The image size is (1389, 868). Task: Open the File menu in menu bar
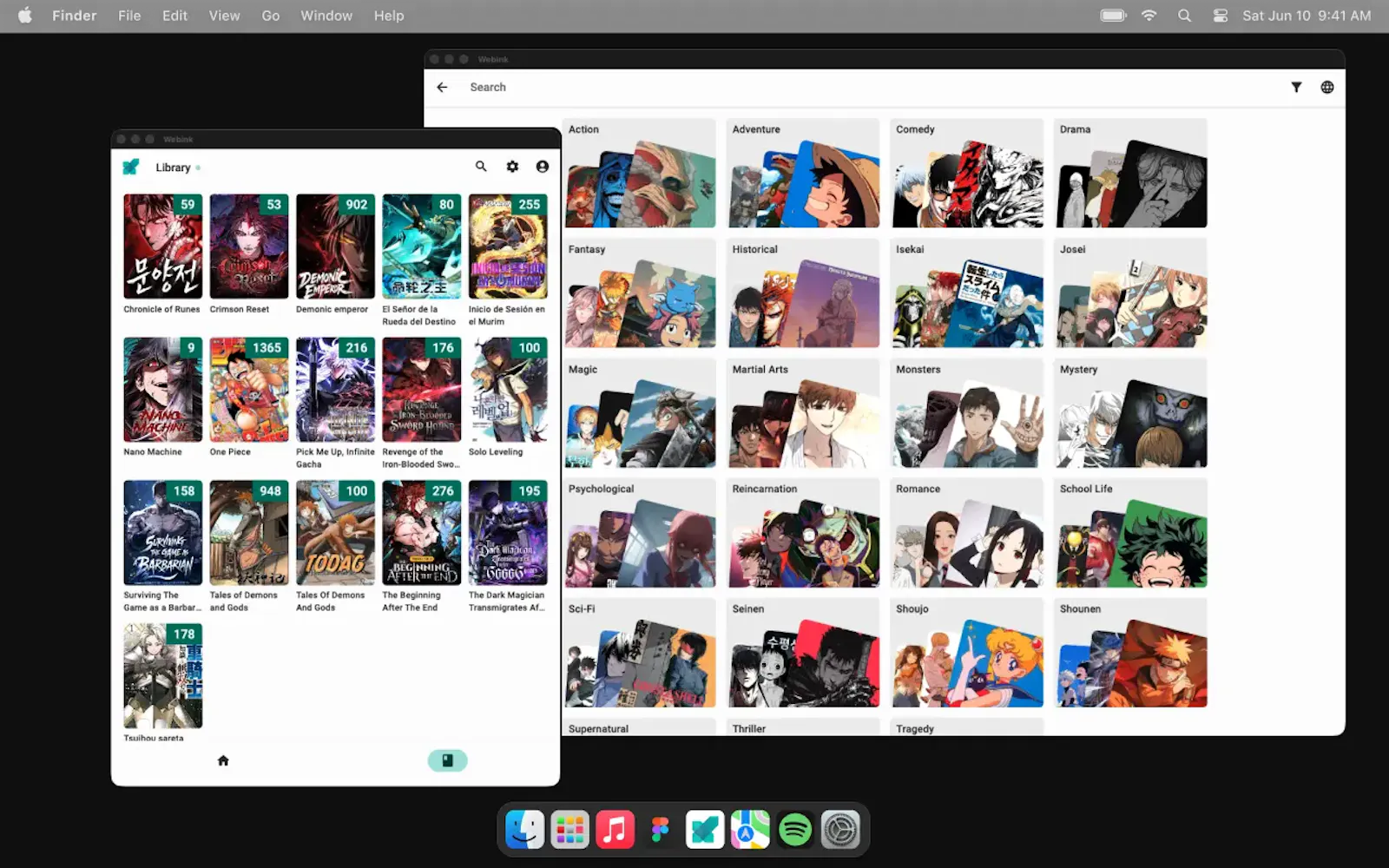click(129, 16)
